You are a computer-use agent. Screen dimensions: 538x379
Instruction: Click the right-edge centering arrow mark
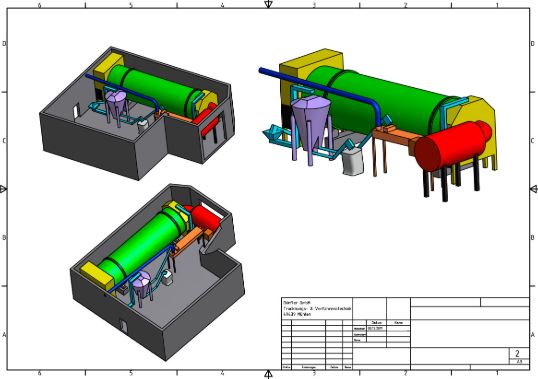pos(534,189)
